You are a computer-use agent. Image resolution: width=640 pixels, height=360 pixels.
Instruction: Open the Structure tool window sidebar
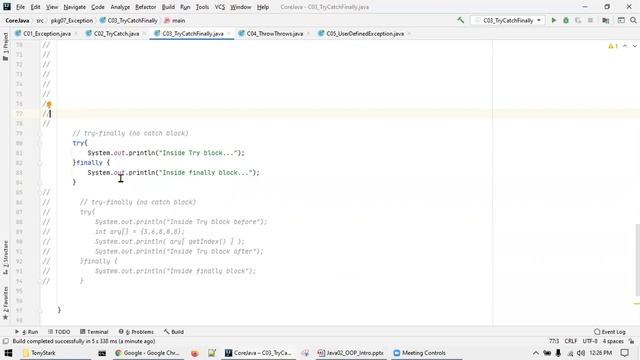[x=5, y=258]
